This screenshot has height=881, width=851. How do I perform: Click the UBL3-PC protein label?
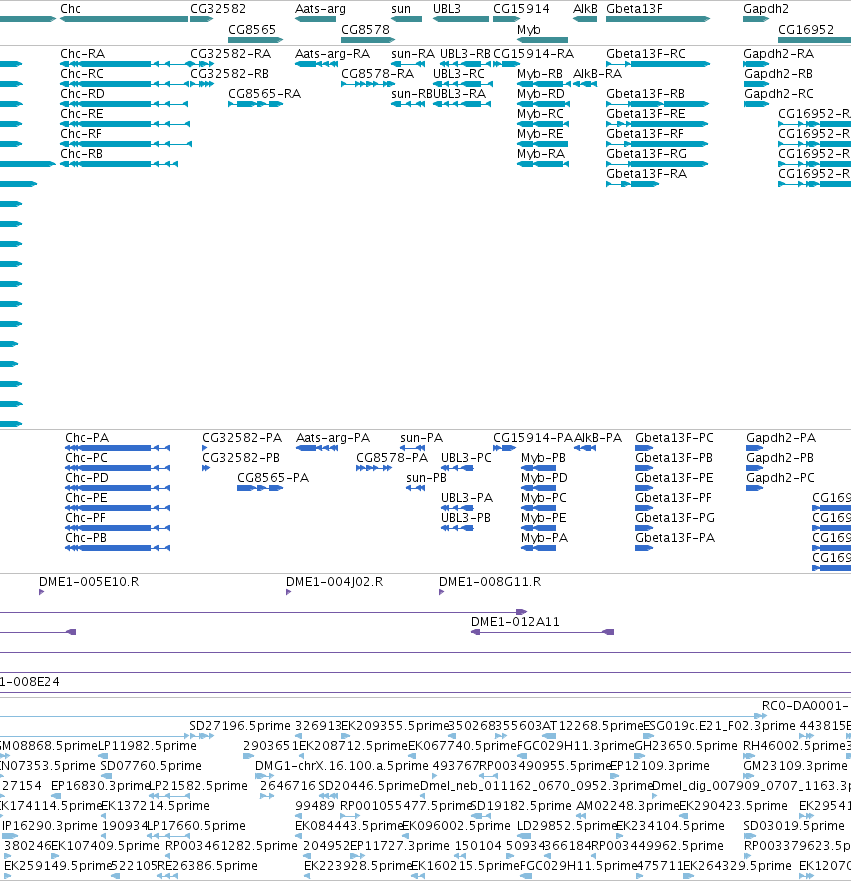pos(466,458)
